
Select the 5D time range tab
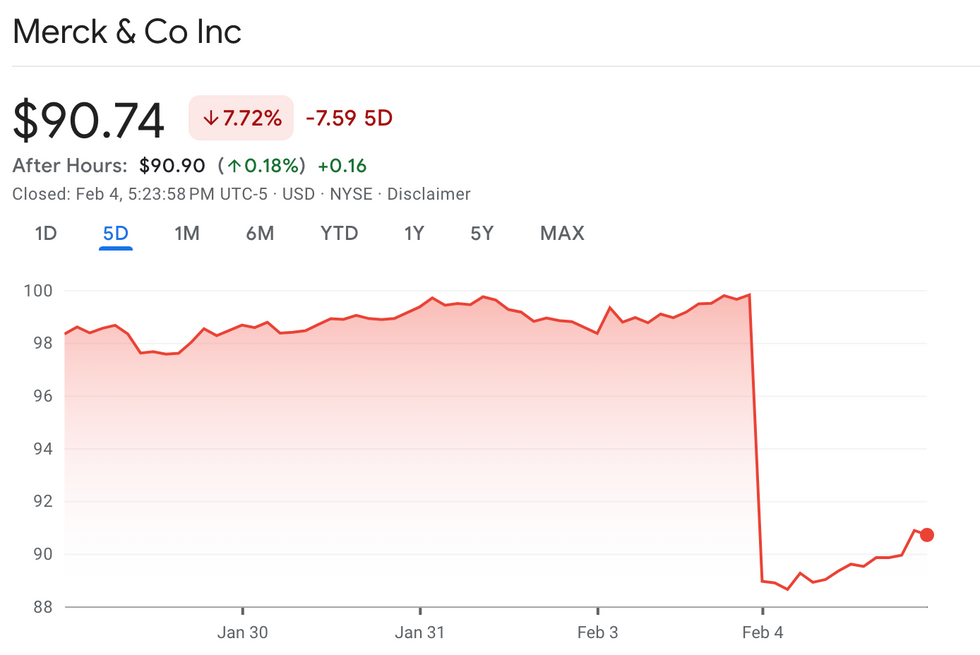click(x=116, y=234)
